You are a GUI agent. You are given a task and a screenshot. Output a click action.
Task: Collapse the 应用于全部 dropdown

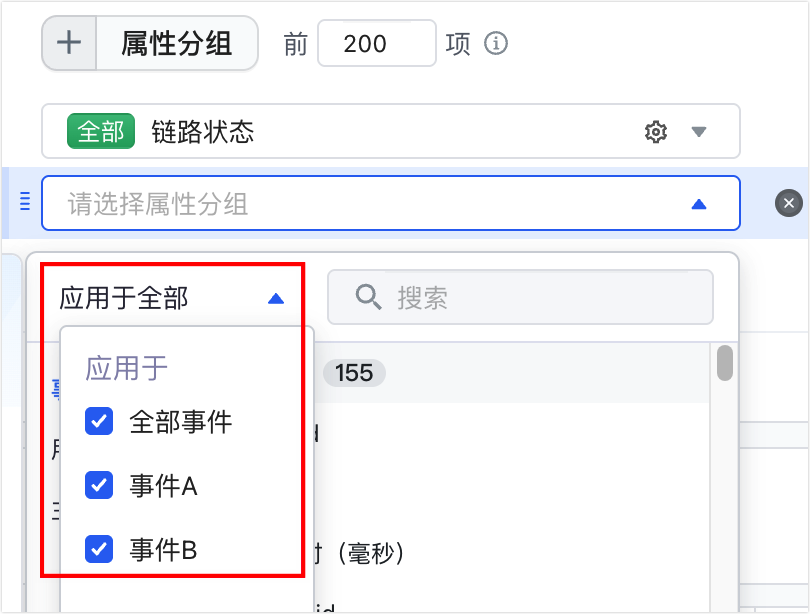[276, 298]
